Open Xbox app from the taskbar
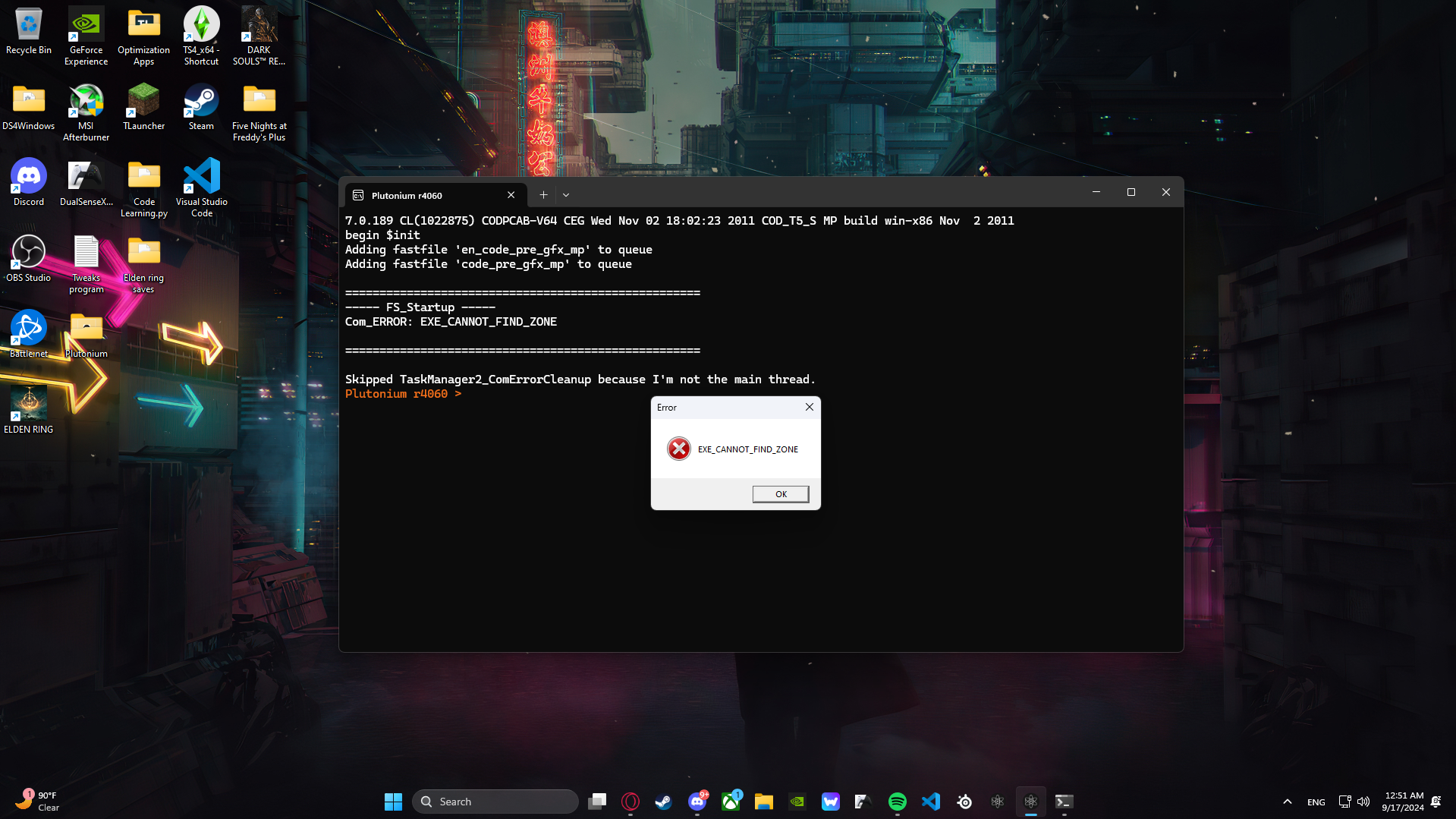Screen dimensions: 1456x819 click(x=731, y=802)
